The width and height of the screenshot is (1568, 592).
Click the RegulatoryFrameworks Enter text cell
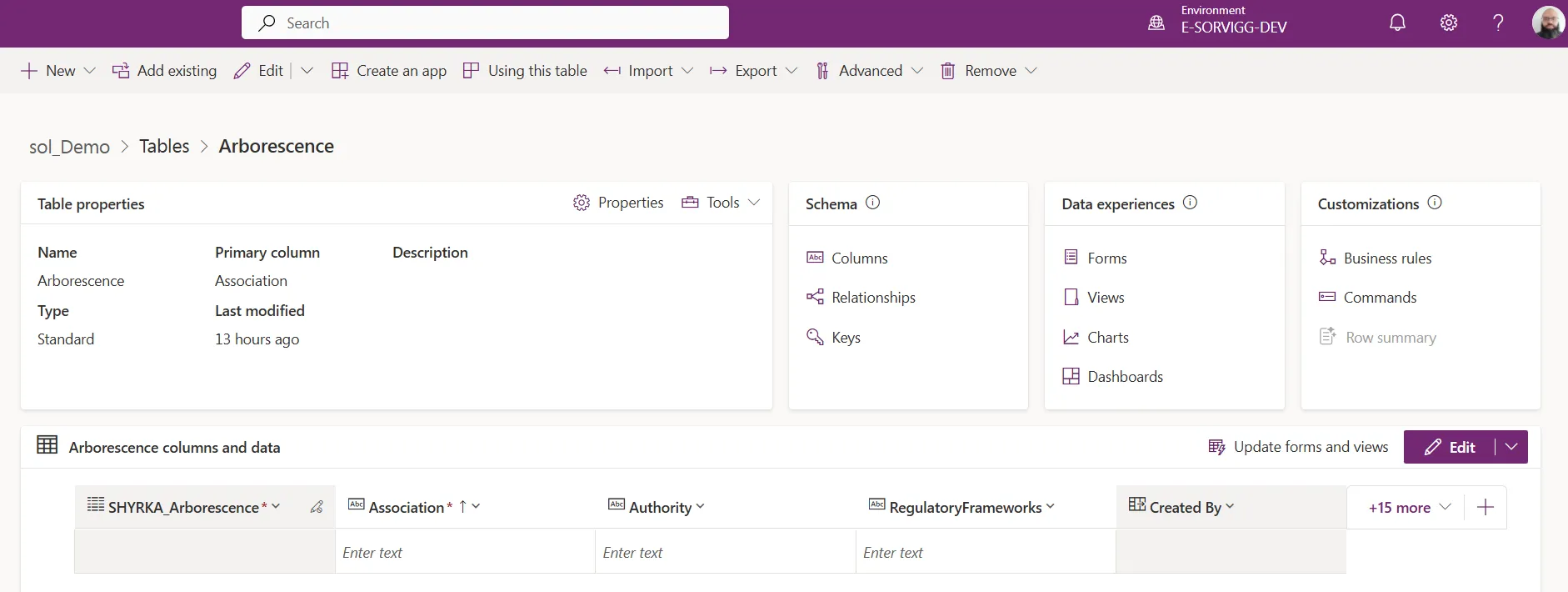[986, 552]
